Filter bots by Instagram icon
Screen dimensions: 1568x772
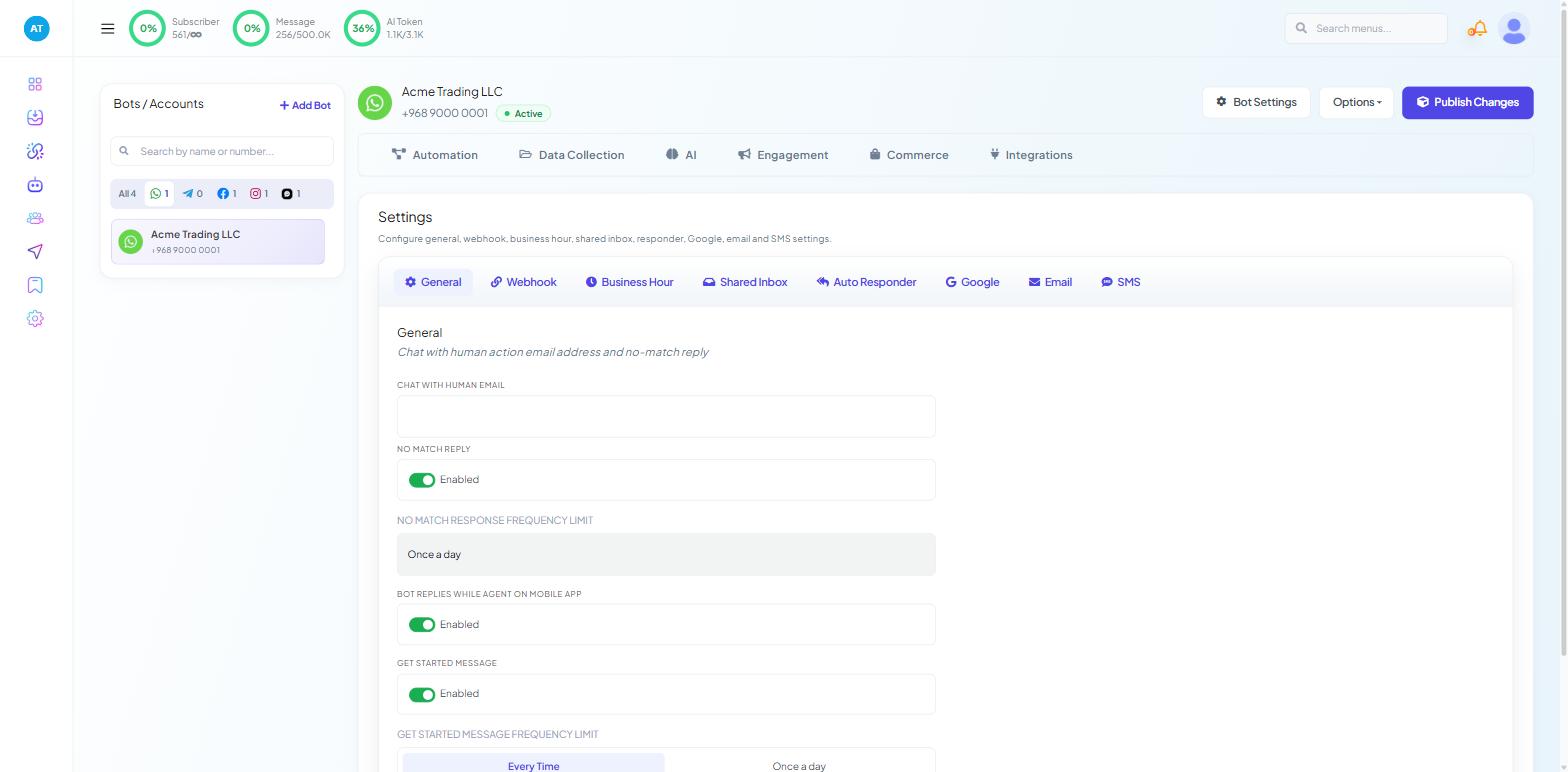pyautogui.click(x=259, y=194)
